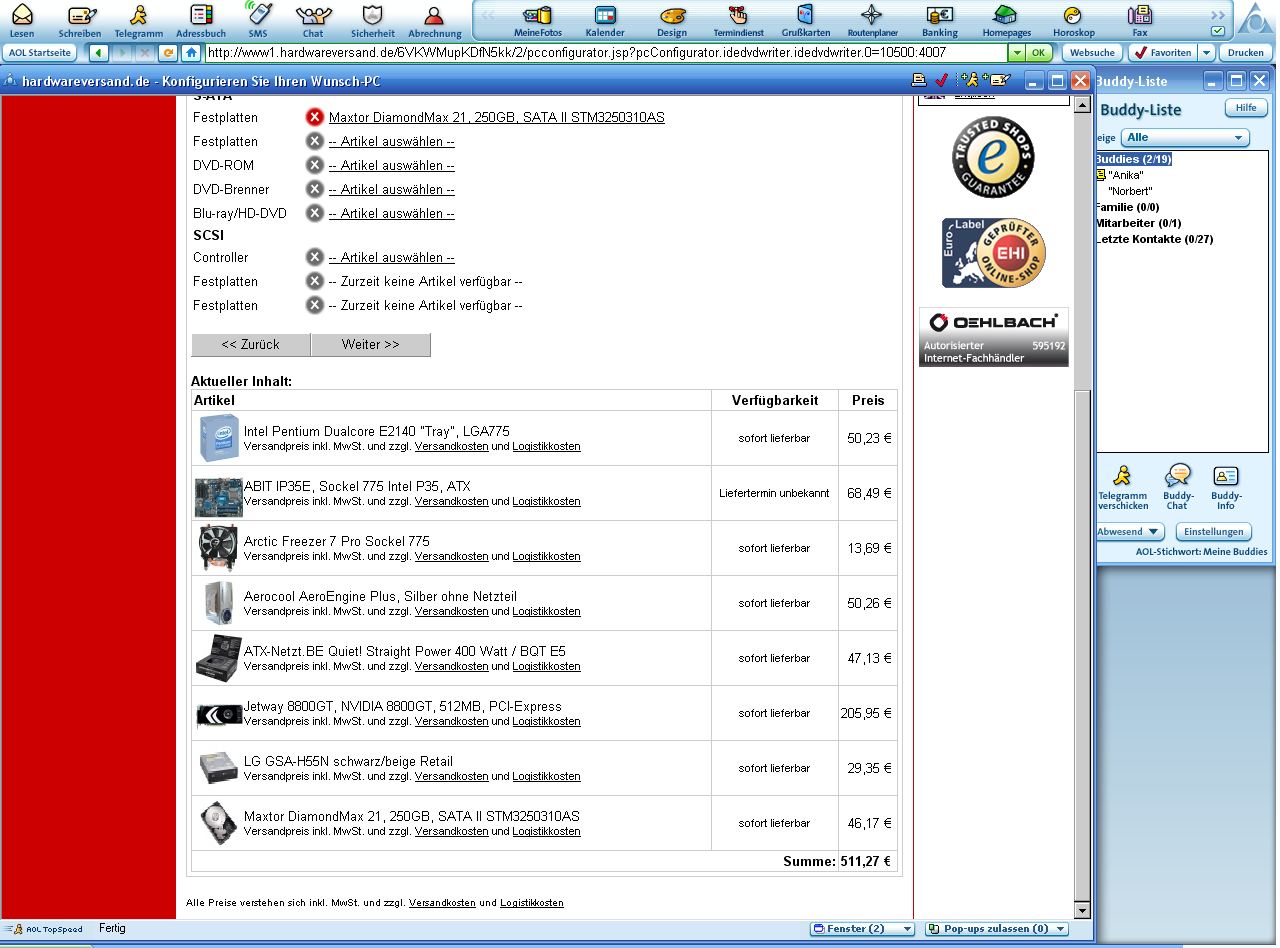Open the Favoriten dropdown arrow
1280x948 pixels.
tap(1206, 52)
